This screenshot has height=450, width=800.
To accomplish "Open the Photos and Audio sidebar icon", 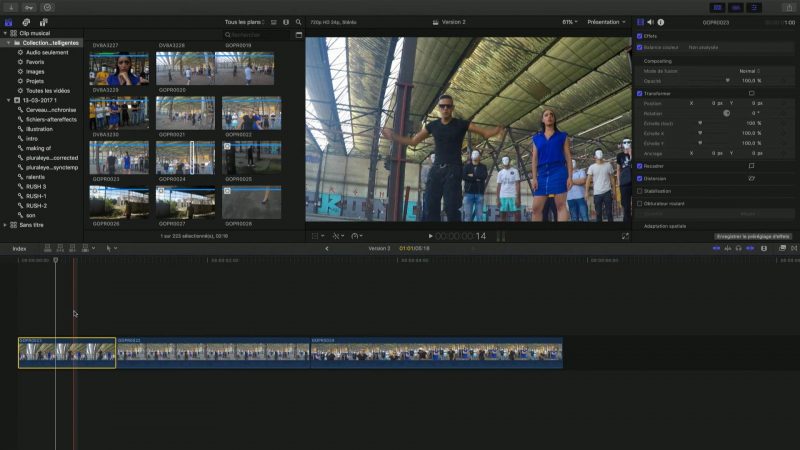I will (26, 22).
